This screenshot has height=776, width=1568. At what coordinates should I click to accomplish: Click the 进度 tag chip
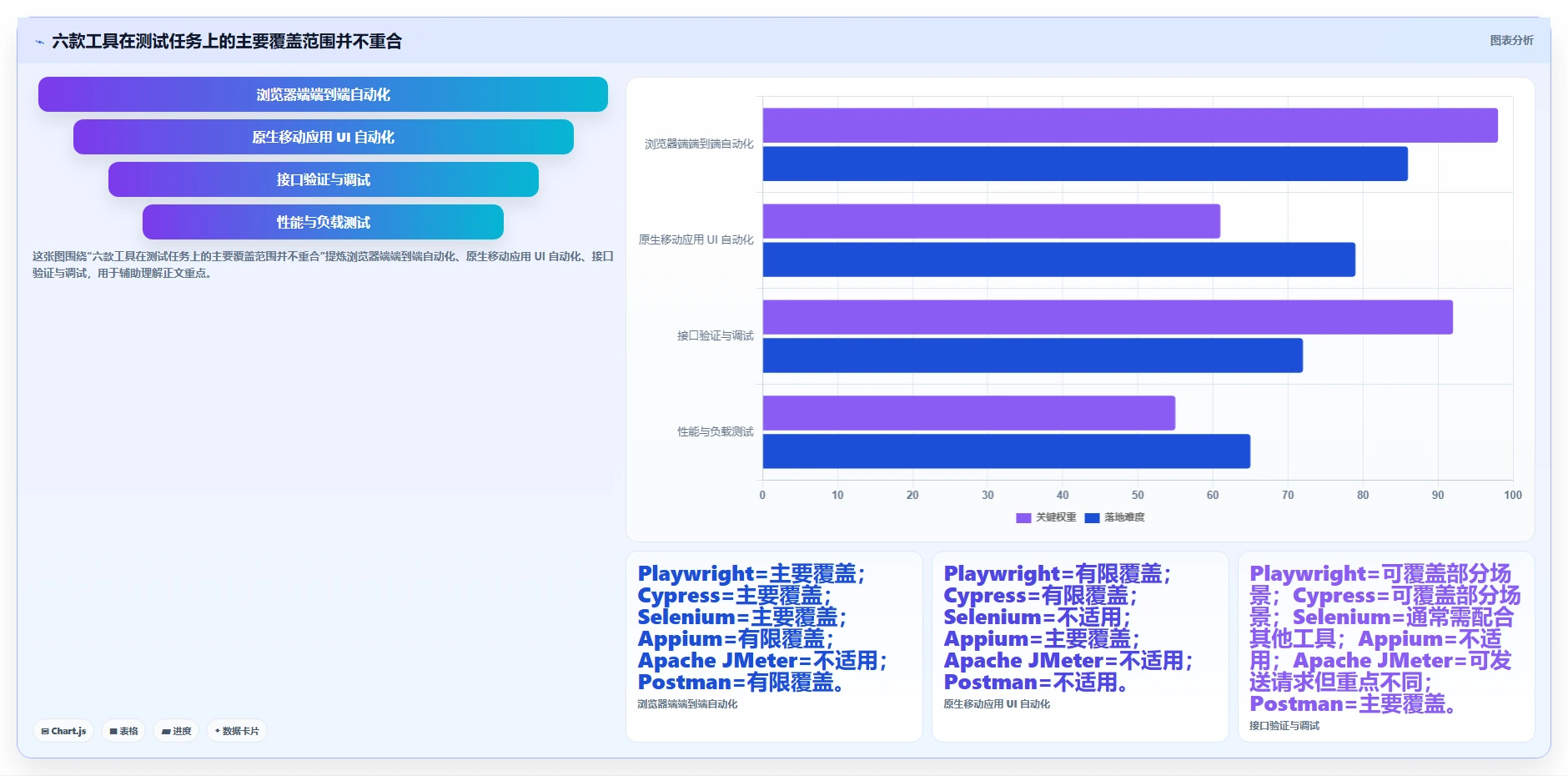[176, 731]
